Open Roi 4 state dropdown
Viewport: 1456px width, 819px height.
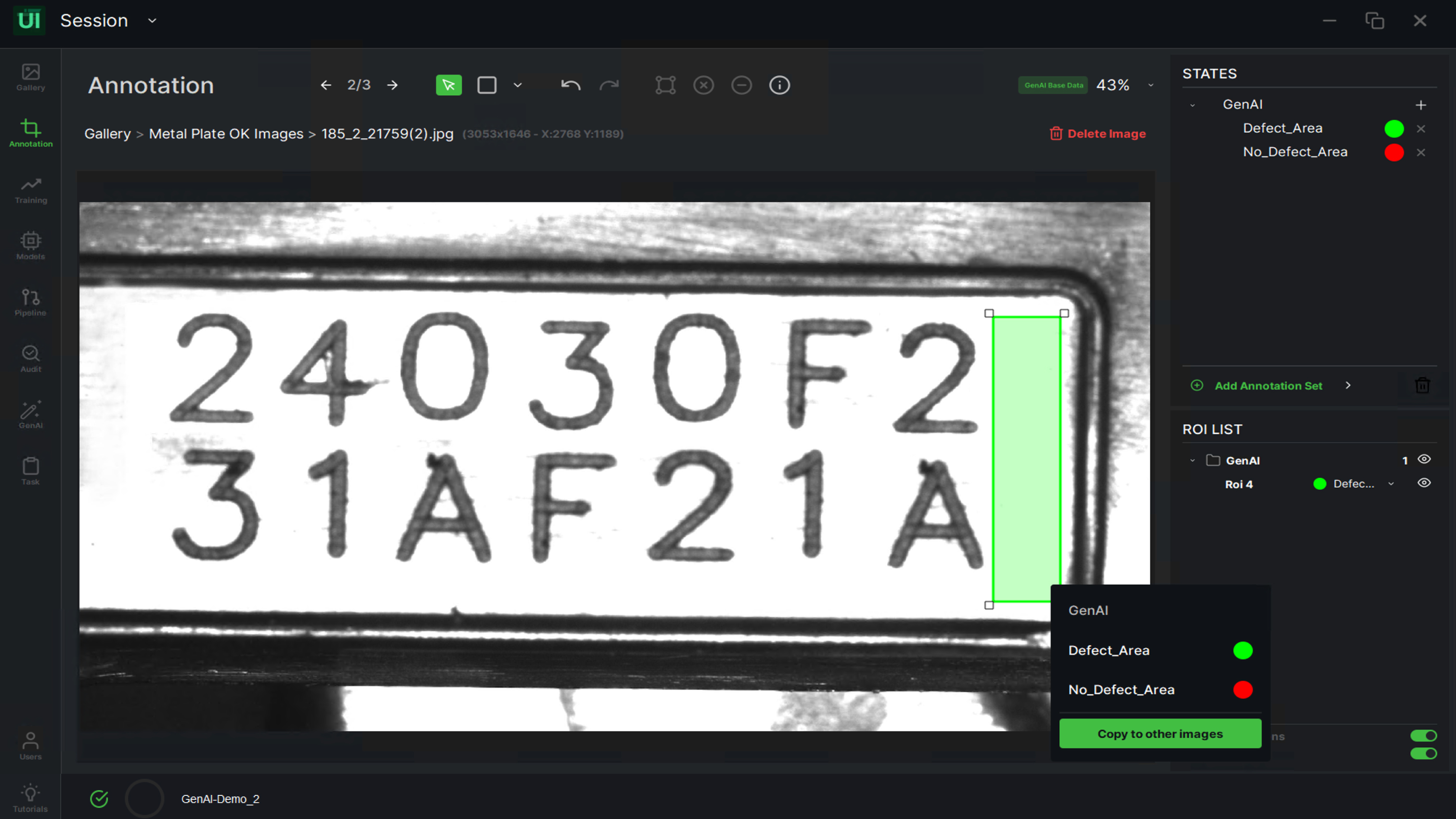tap(1391, 484)
